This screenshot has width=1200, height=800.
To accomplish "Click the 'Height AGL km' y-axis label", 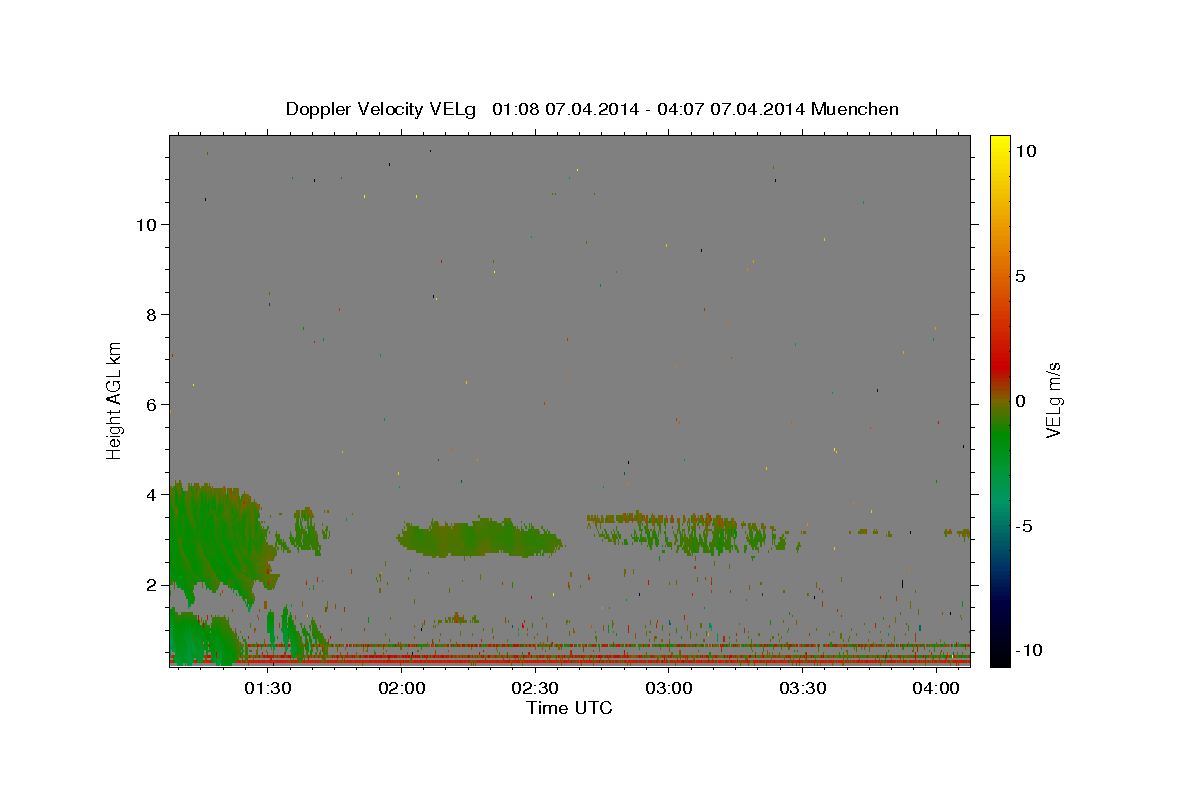I will (x=115, y=399).
